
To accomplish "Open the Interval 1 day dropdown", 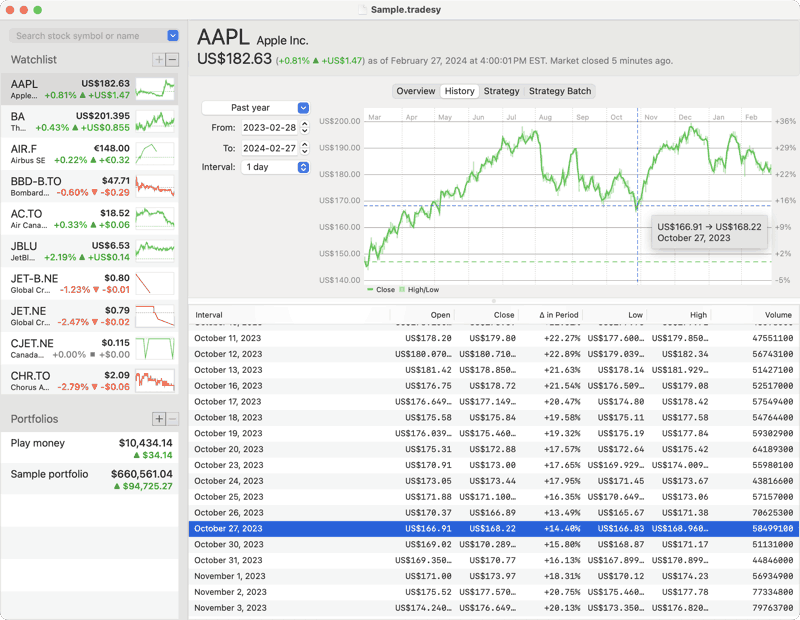I will point(275,167).
